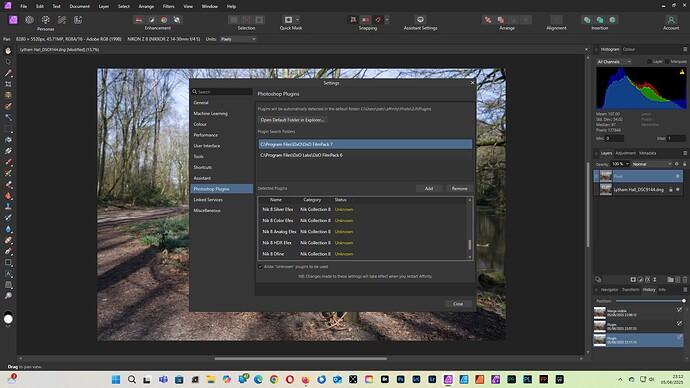
Task: Select the Zoom tool magnifier
Action: 8,296
